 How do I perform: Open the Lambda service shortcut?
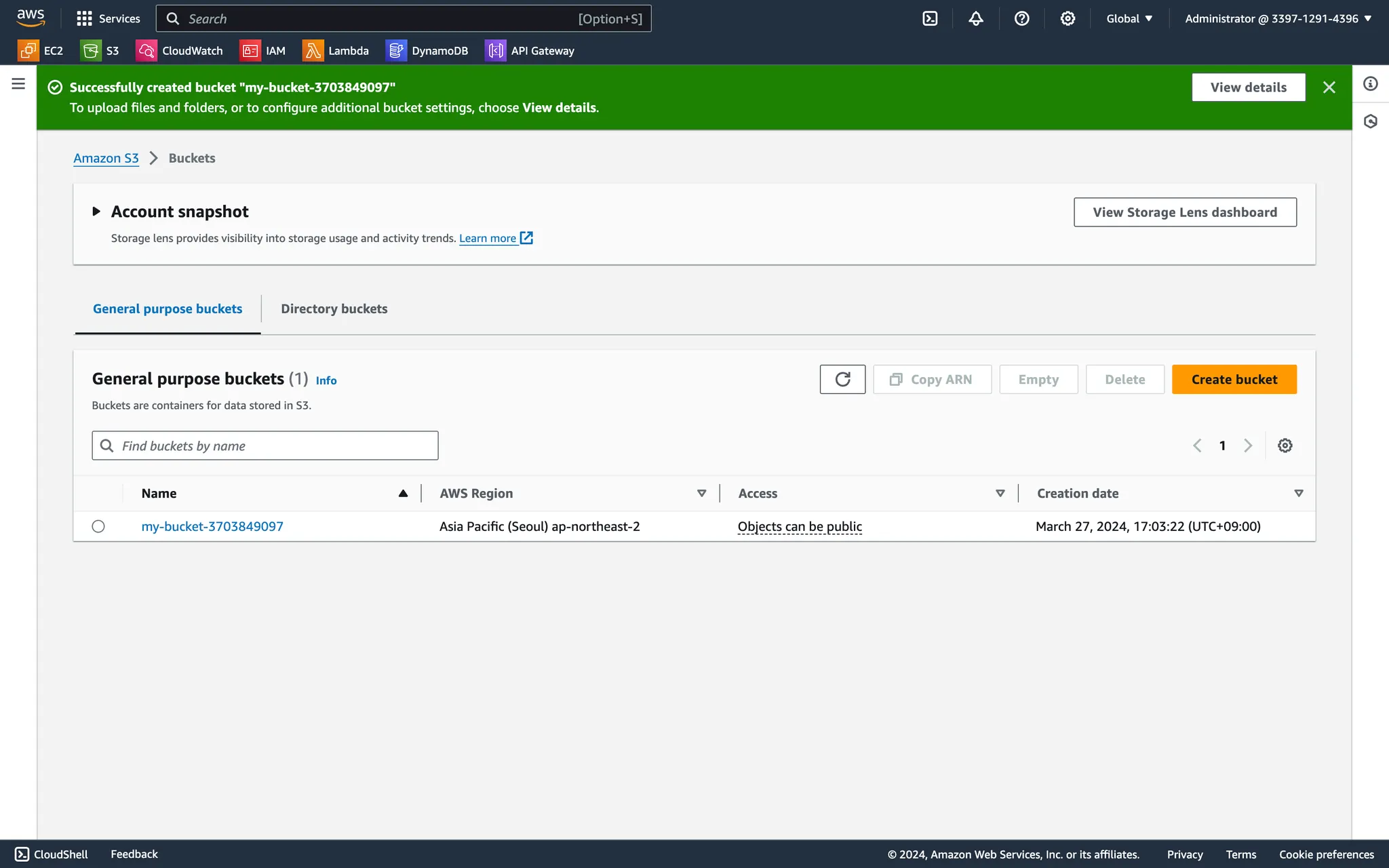click(336, 51)
